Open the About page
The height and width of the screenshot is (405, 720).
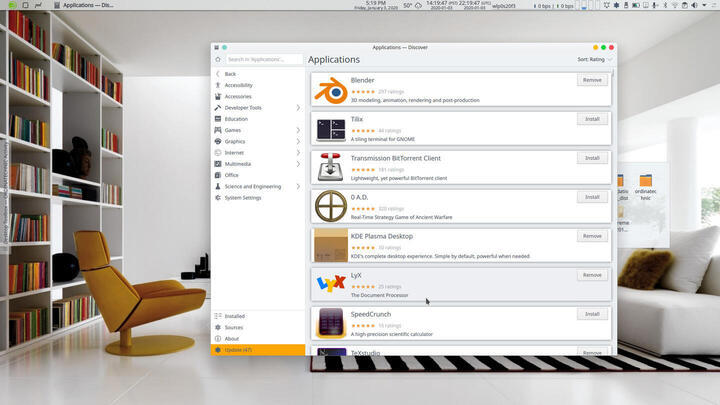[258, 338]
